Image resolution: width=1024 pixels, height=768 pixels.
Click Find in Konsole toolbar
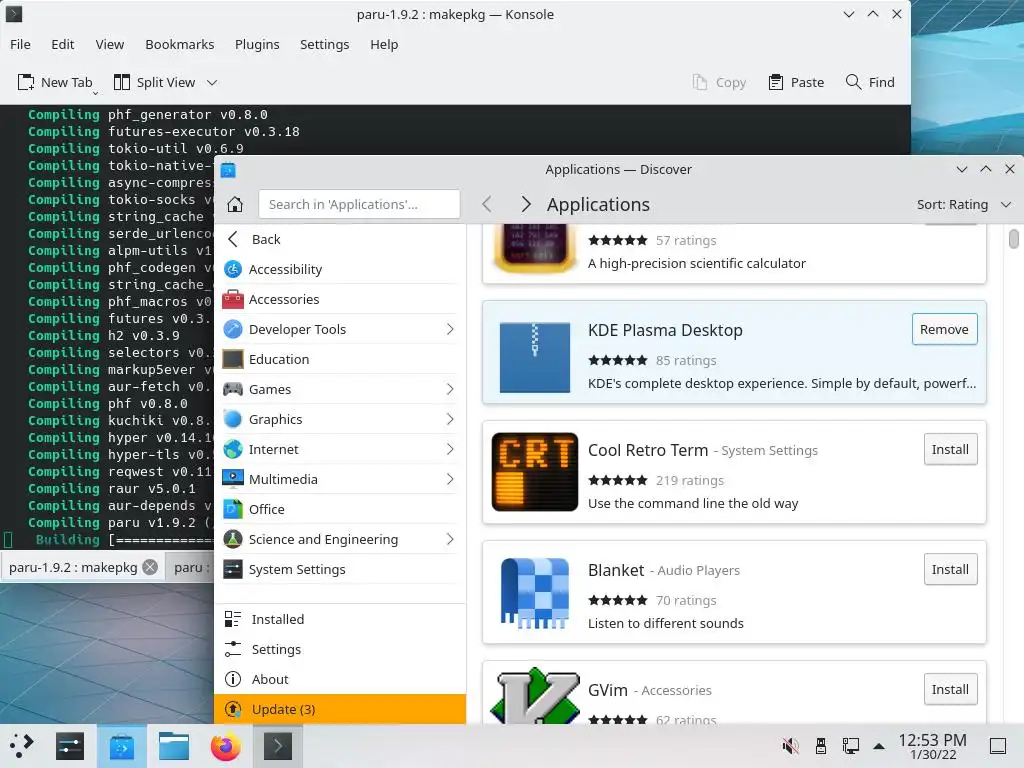870,82
